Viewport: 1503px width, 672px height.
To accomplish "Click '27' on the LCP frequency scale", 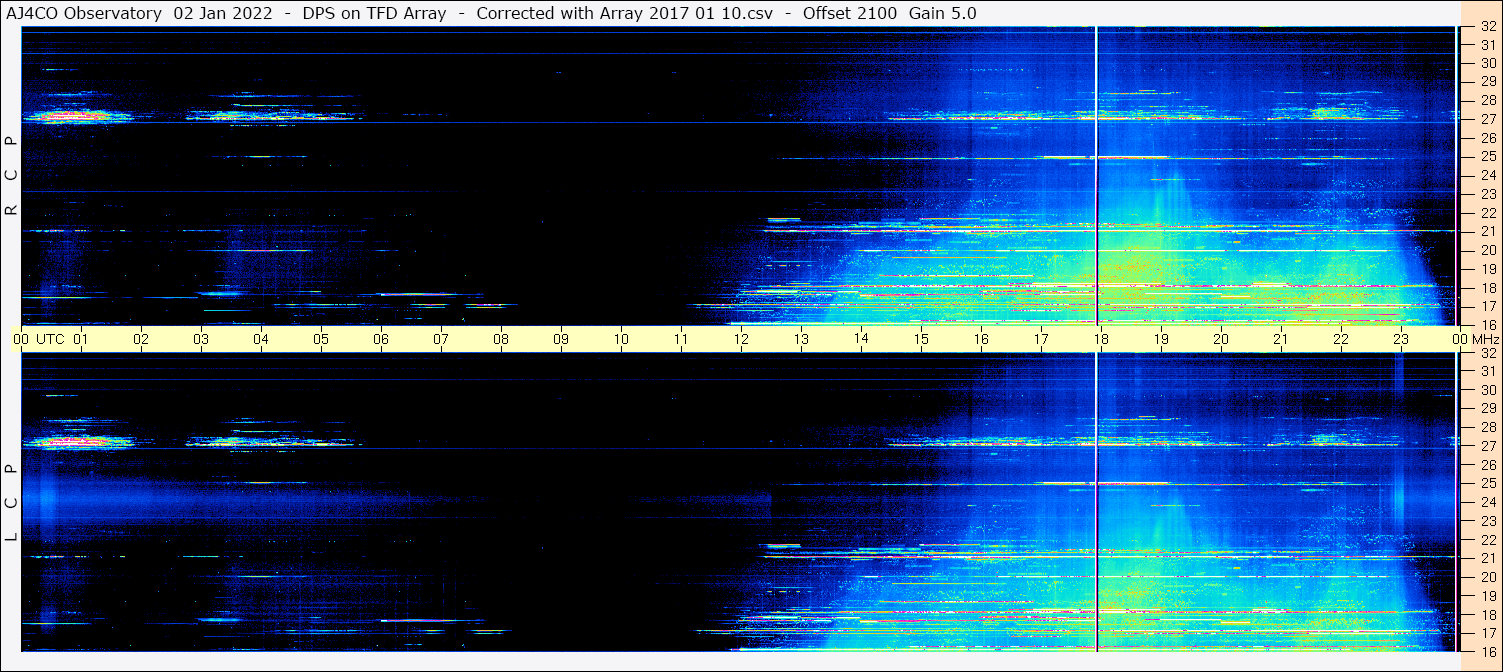I will coord(1488,446).
